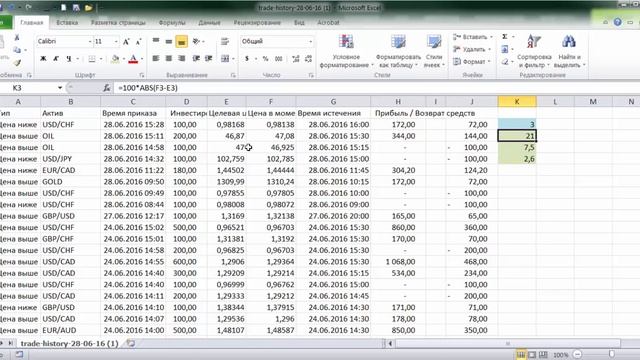The width and height of the screenshot is (640, 360).
Task: Open the Вставить cells dropdown
Action: tap(473, 37)
